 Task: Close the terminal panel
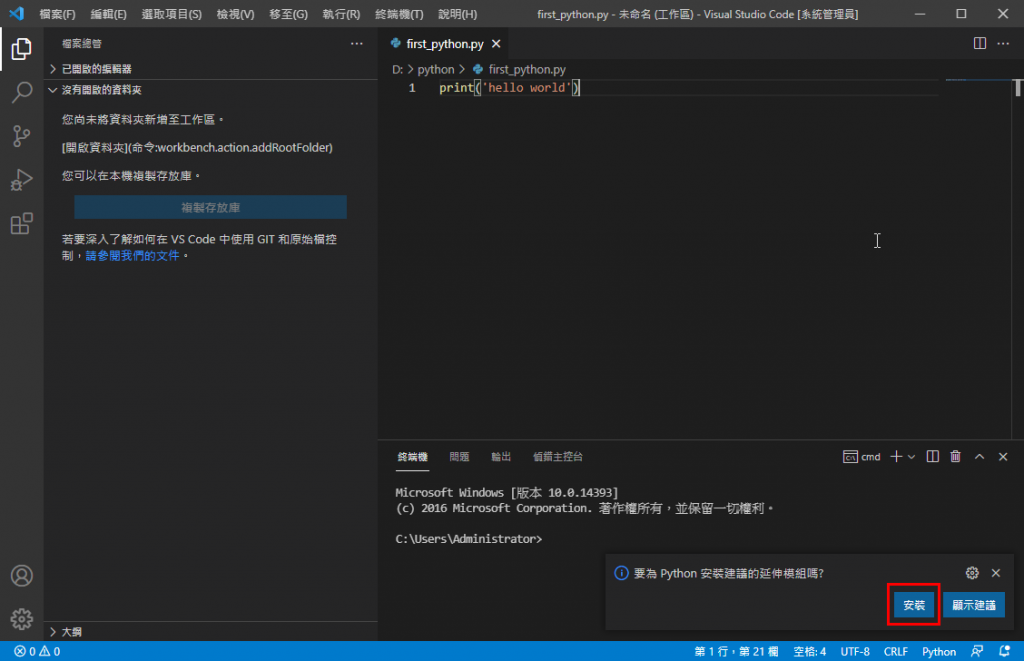point(1003,457)
